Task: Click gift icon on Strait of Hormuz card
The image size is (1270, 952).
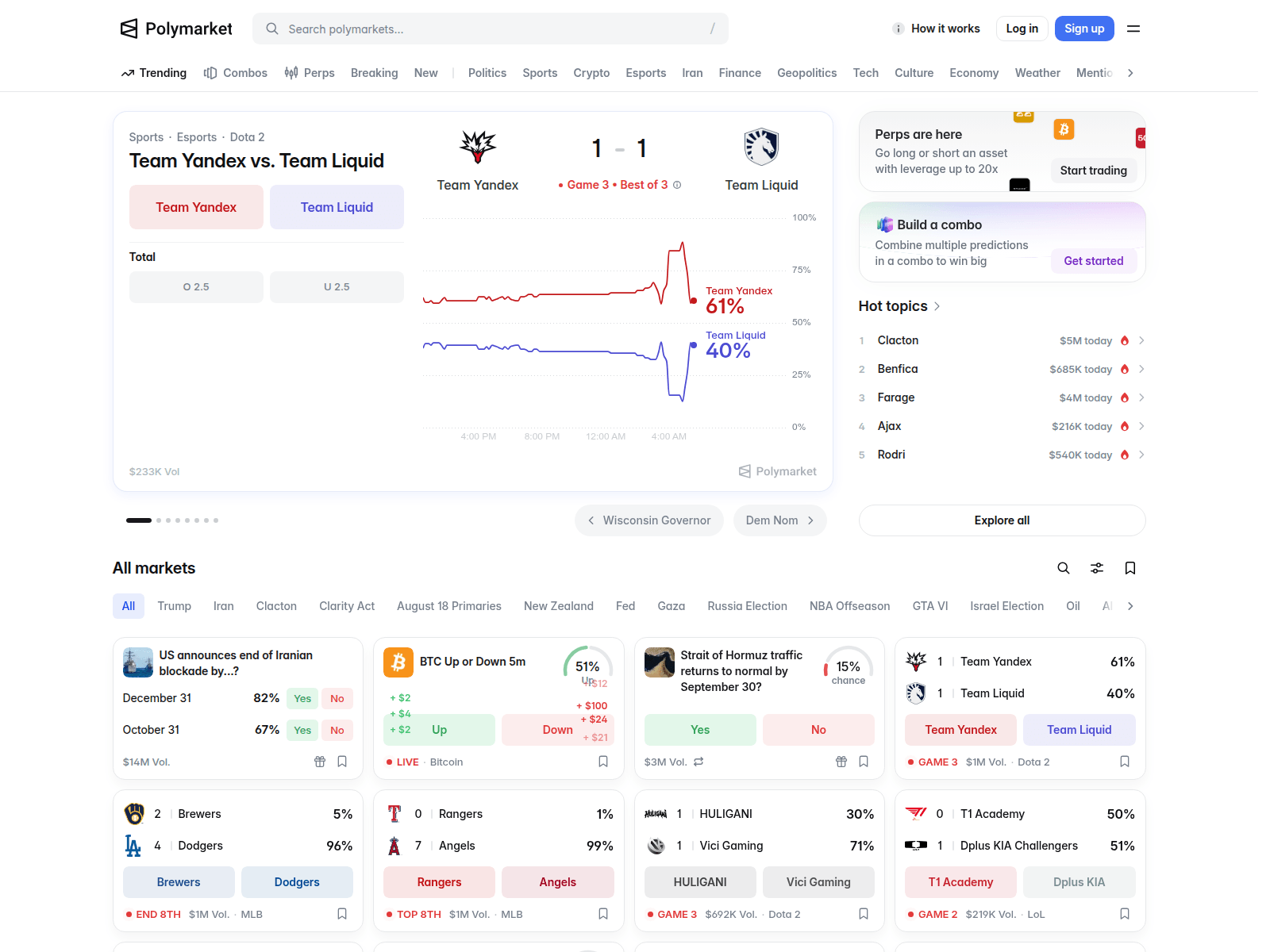Action: pos(841,762)
